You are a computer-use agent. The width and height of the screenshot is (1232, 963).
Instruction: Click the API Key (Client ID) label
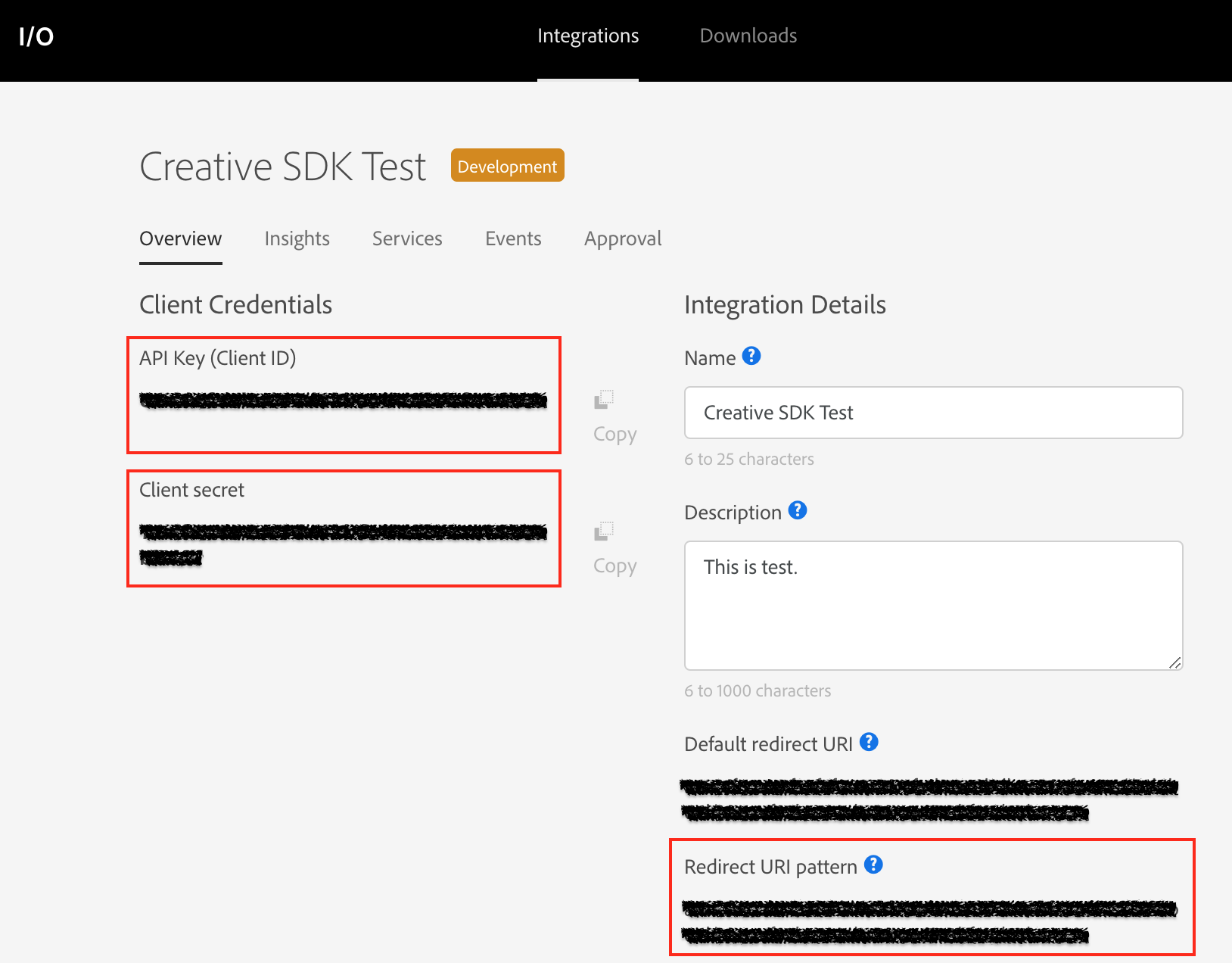coord(218,358)
